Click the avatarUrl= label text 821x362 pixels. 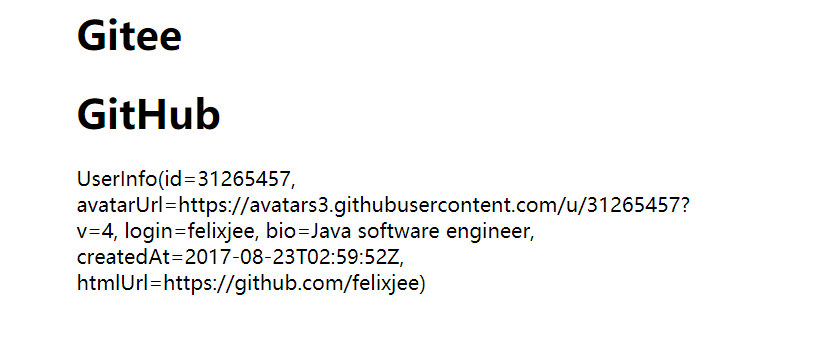pyautogui.click(x=127, y=205)
